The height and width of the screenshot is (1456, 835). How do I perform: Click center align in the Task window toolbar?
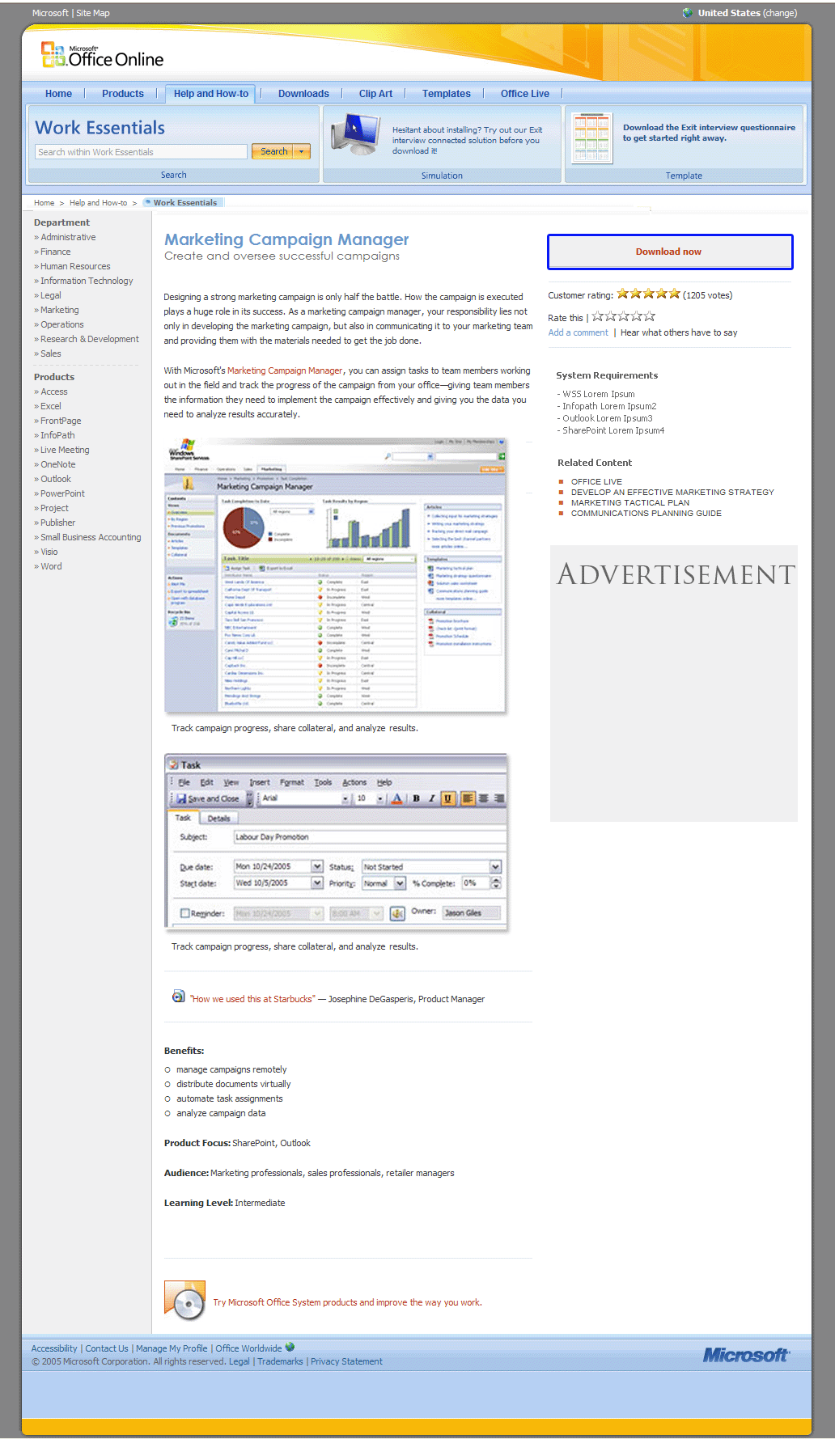[483, 798]
